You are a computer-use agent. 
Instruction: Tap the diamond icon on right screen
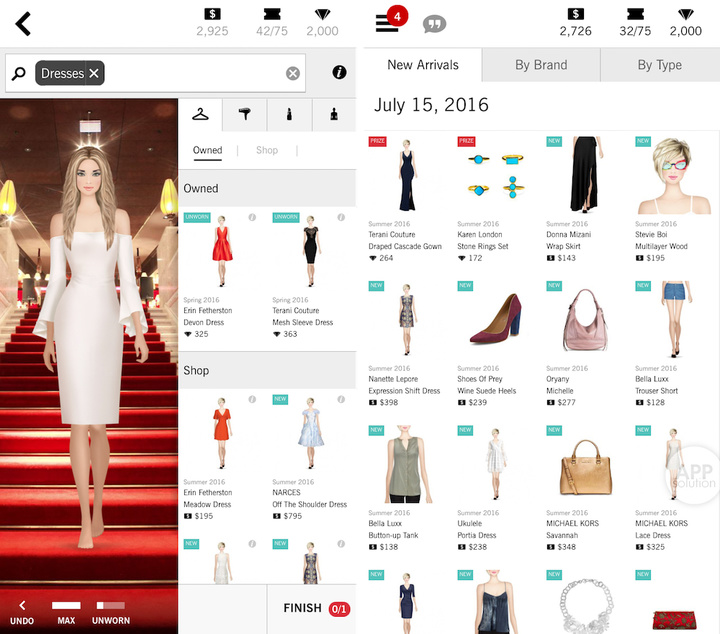(686, 14)
